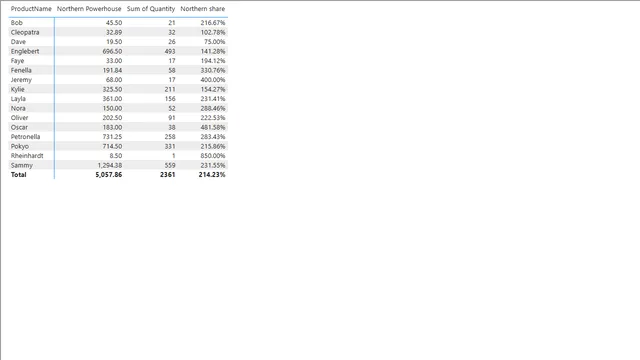Click the 191.84 value for Fenella
Screen dimensions: 640x360
click(112, 70)
